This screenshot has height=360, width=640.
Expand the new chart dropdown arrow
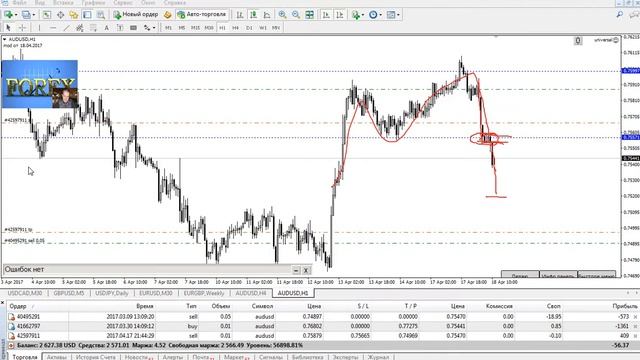(x=16, y=15)
